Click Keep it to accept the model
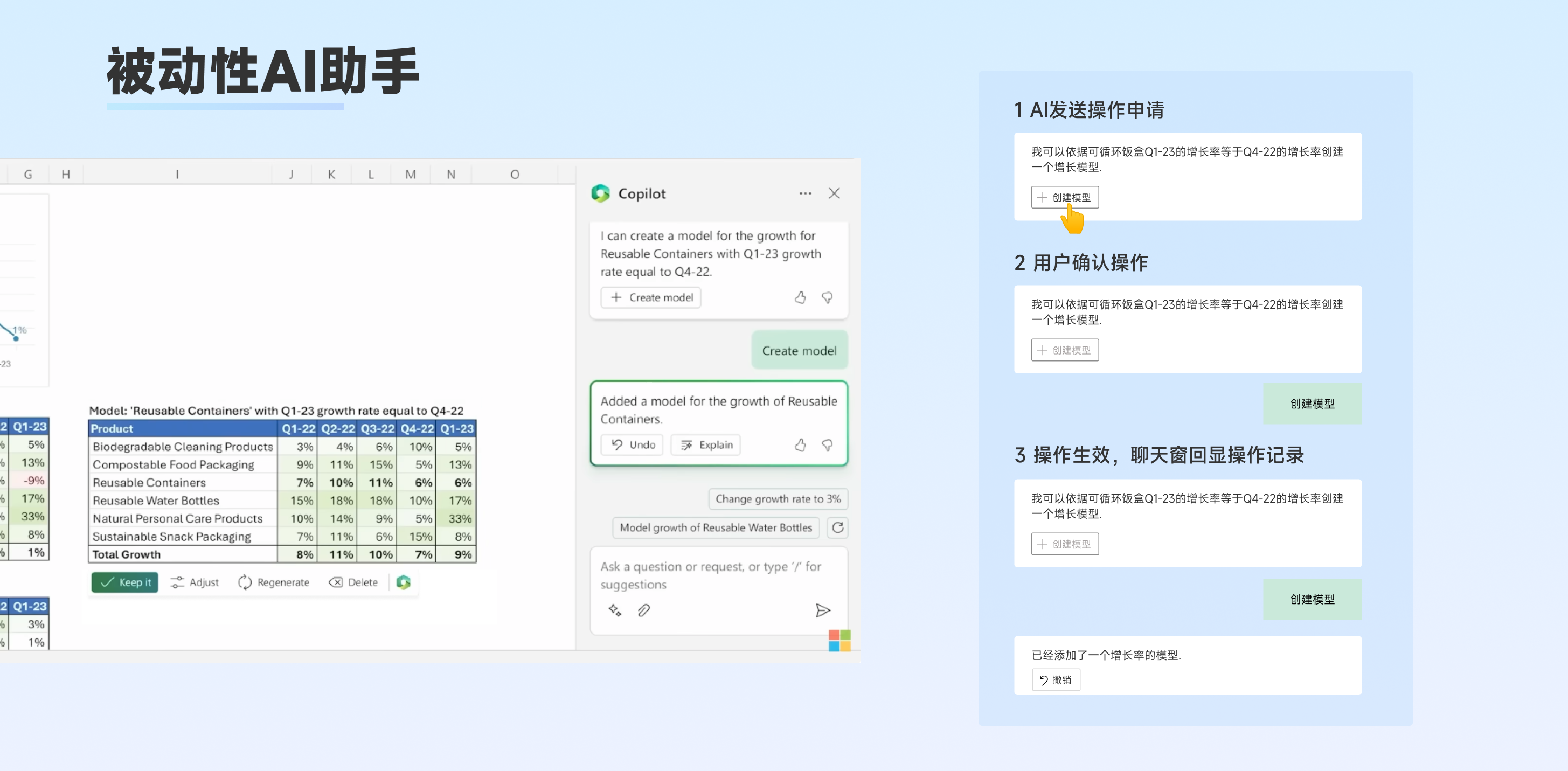This screenshot has height=771, width=1568. point(125,582)
